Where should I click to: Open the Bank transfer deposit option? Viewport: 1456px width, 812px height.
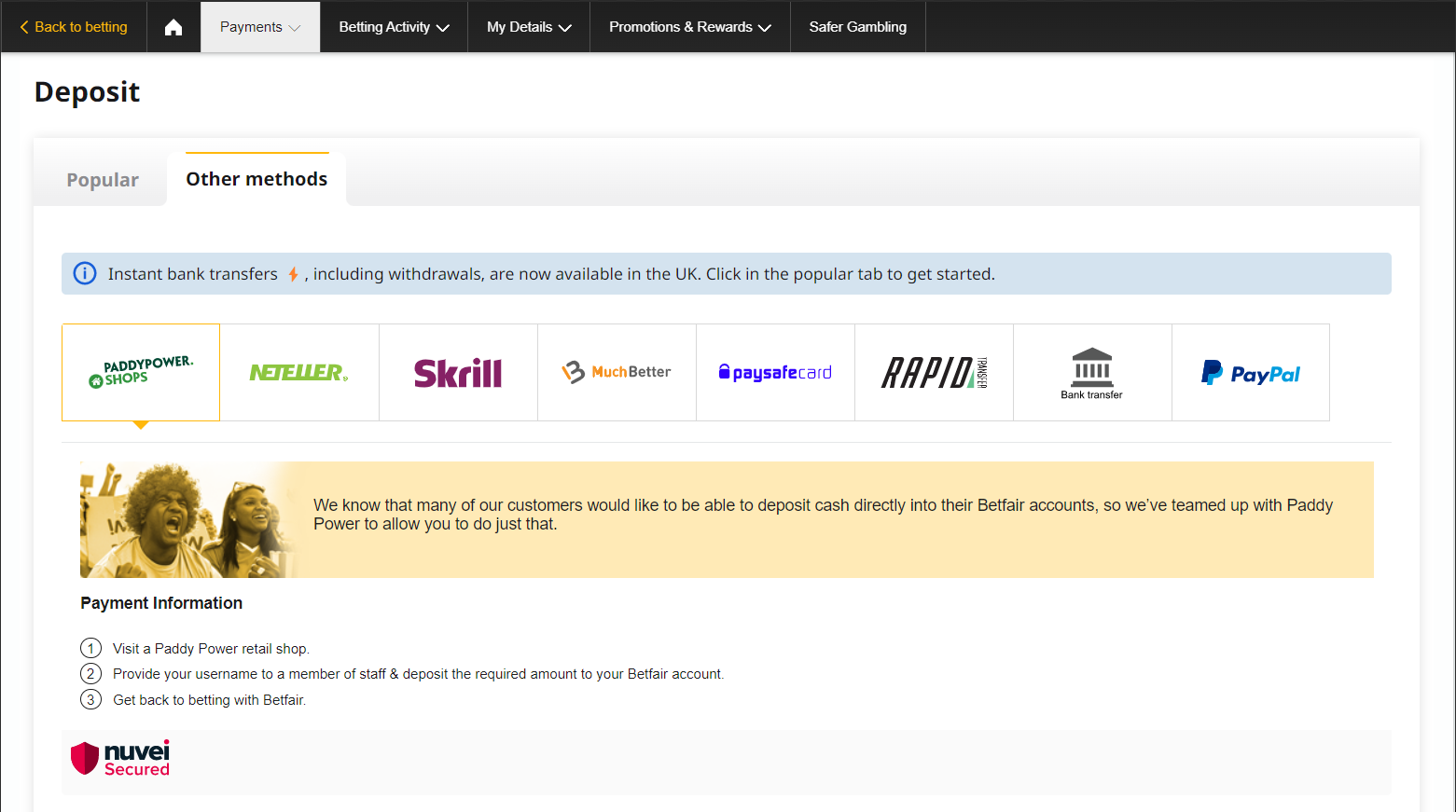click(1092, 372)
